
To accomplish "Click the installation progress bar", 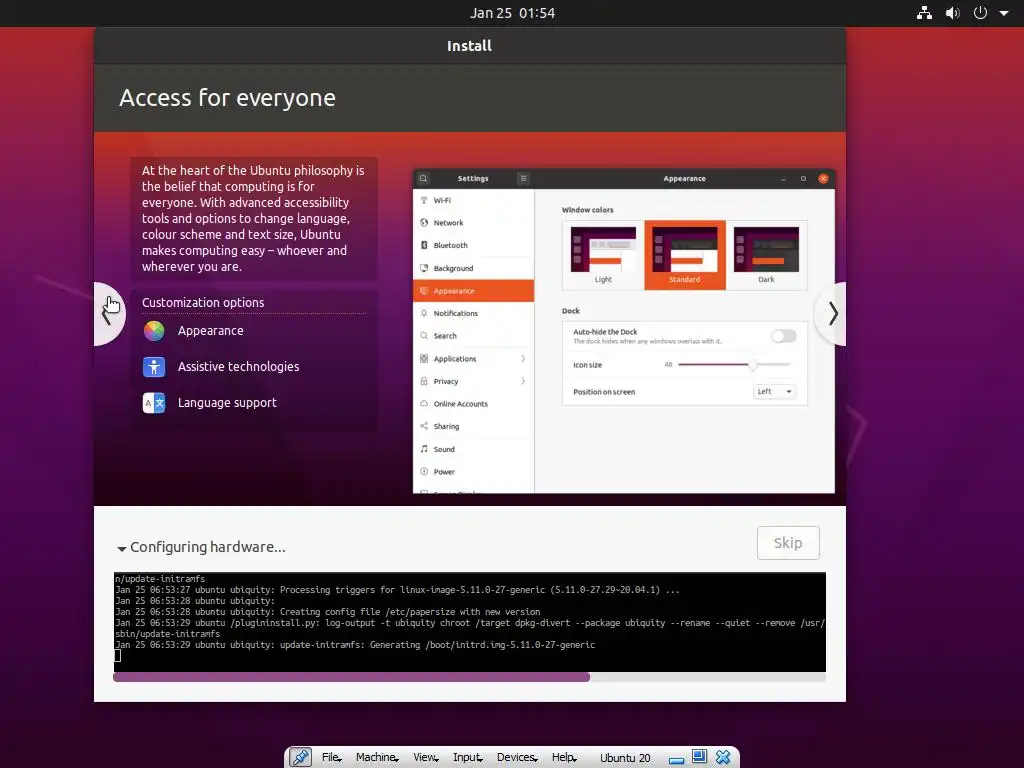I will (x=470, y=678).
